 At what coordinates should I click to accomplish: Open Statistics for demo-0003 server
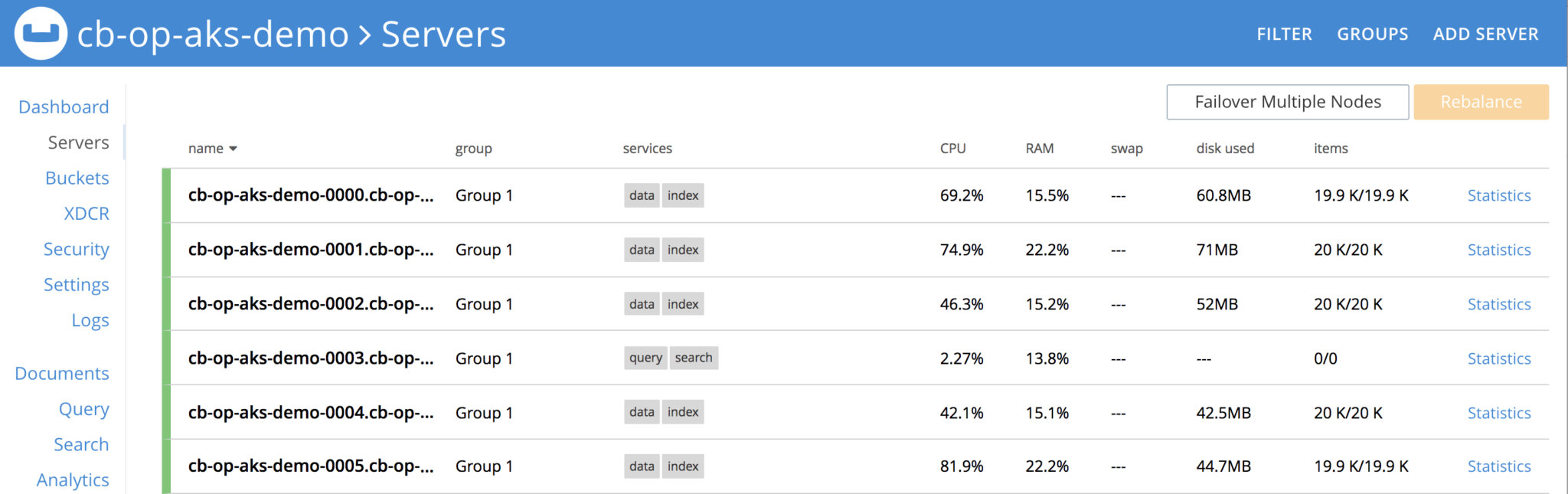coord(1498,358)
